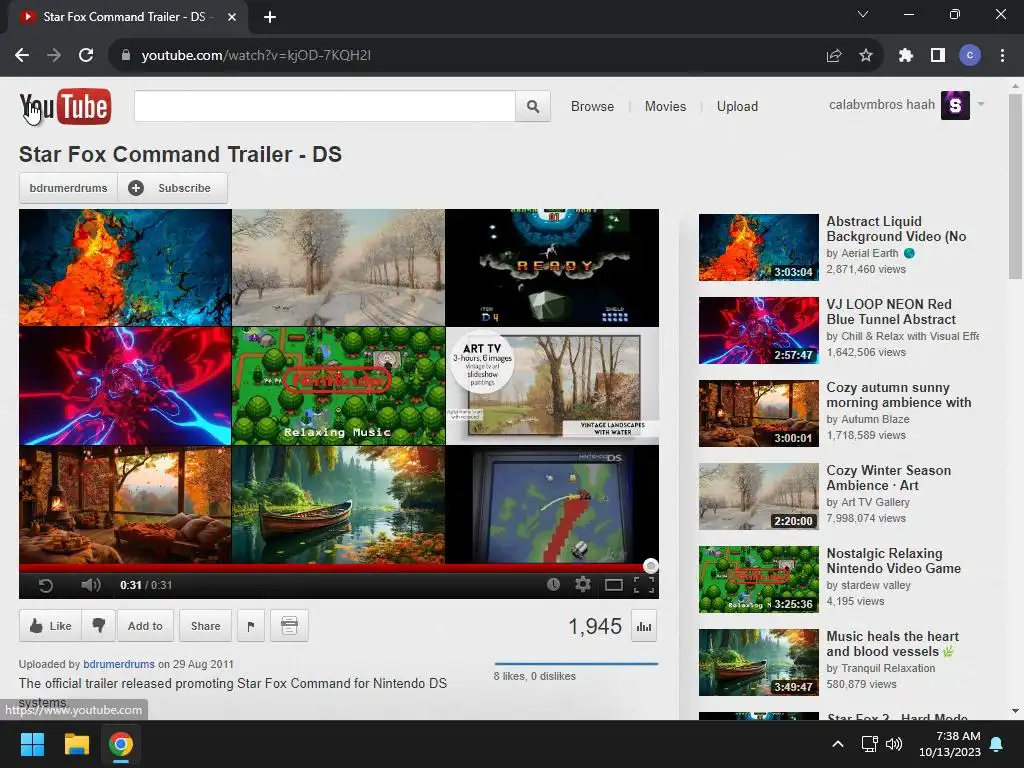Click in the YouTube search field

click(x=325, y=106)
